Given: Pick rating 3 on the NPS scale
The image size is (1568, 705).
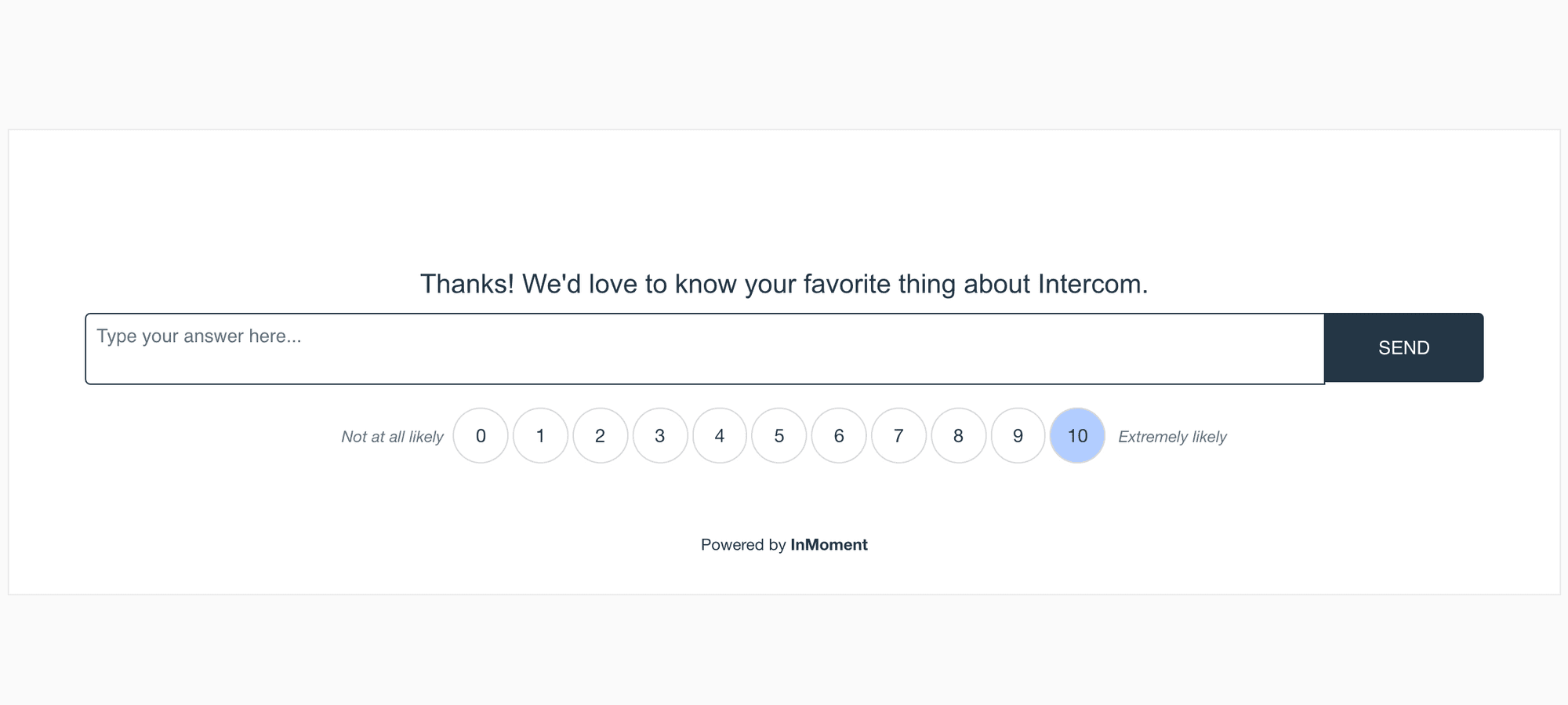Looking at the screenshot, I should (660, 436).
